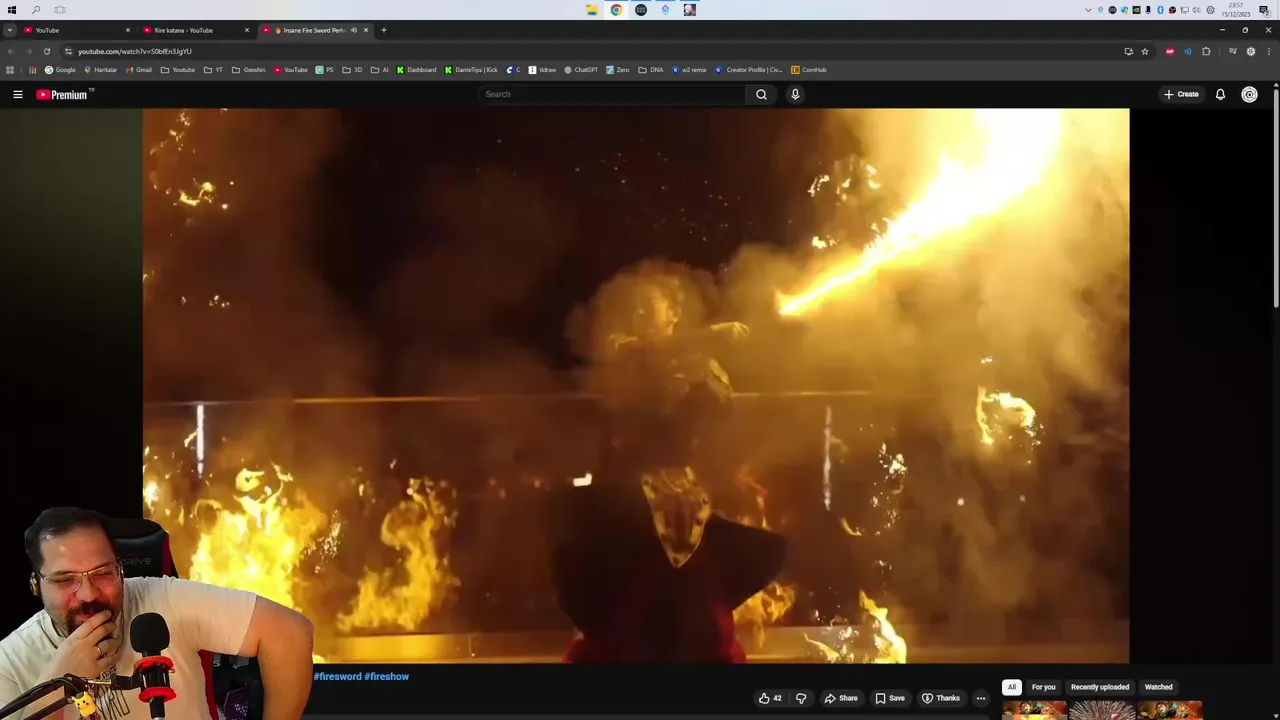Switch to the first YouTube tab
This screenshot has height=720, width=1280.
click(x=75, y=30)
